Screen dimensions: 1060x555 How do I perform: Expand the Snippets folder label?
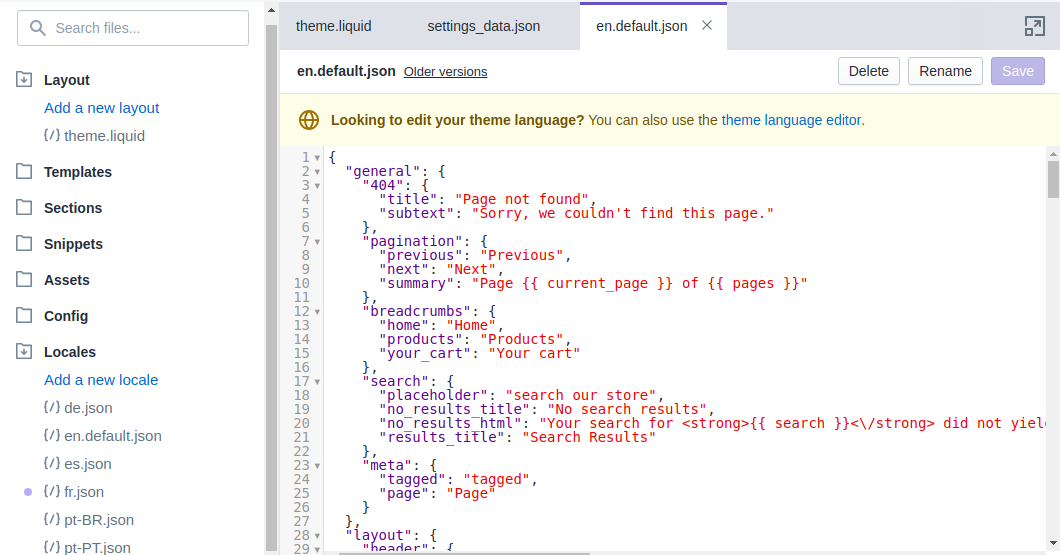(73, 244)
